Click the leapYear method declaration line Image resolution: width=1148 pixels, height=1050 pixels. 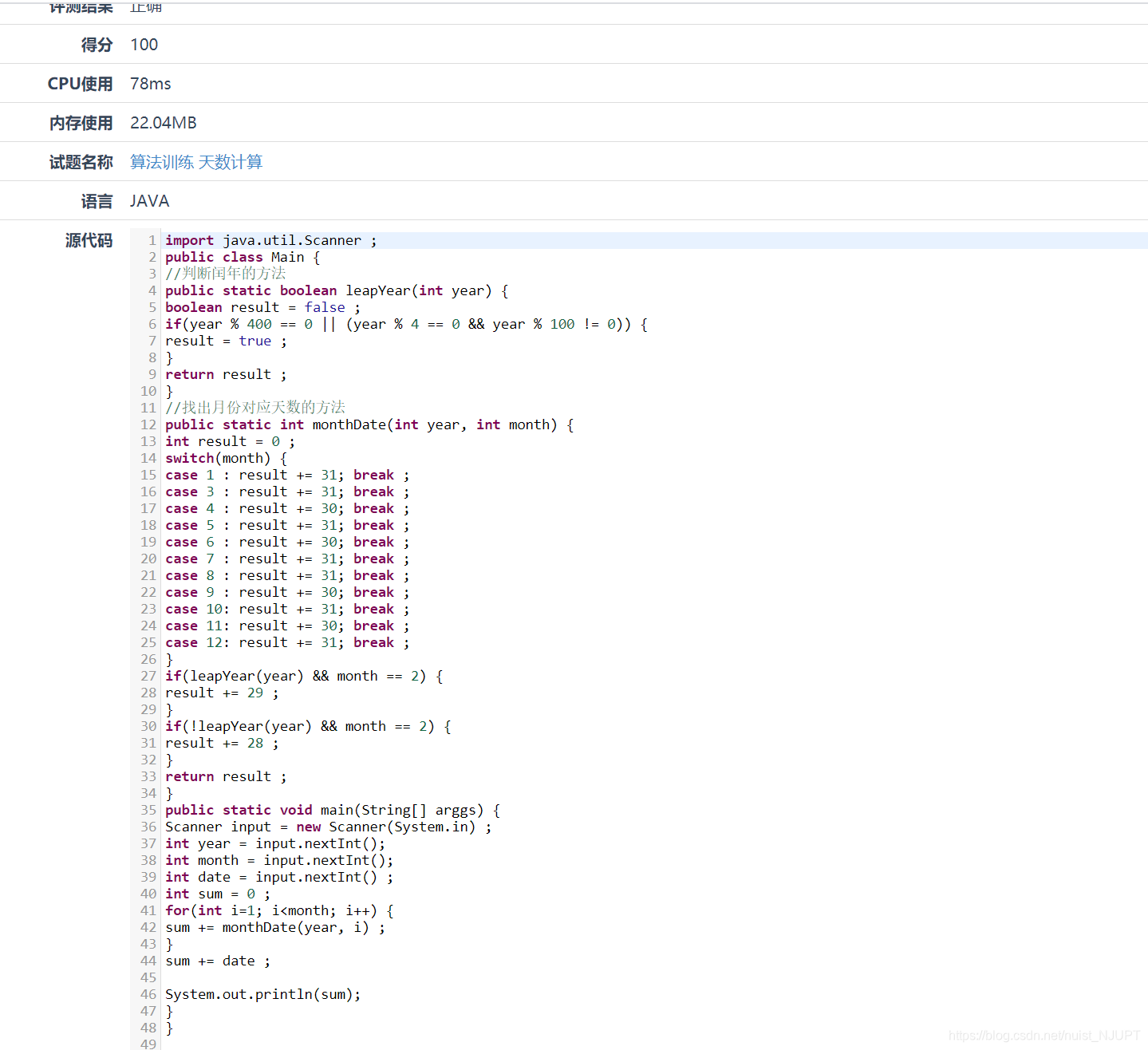pos(337,290)
